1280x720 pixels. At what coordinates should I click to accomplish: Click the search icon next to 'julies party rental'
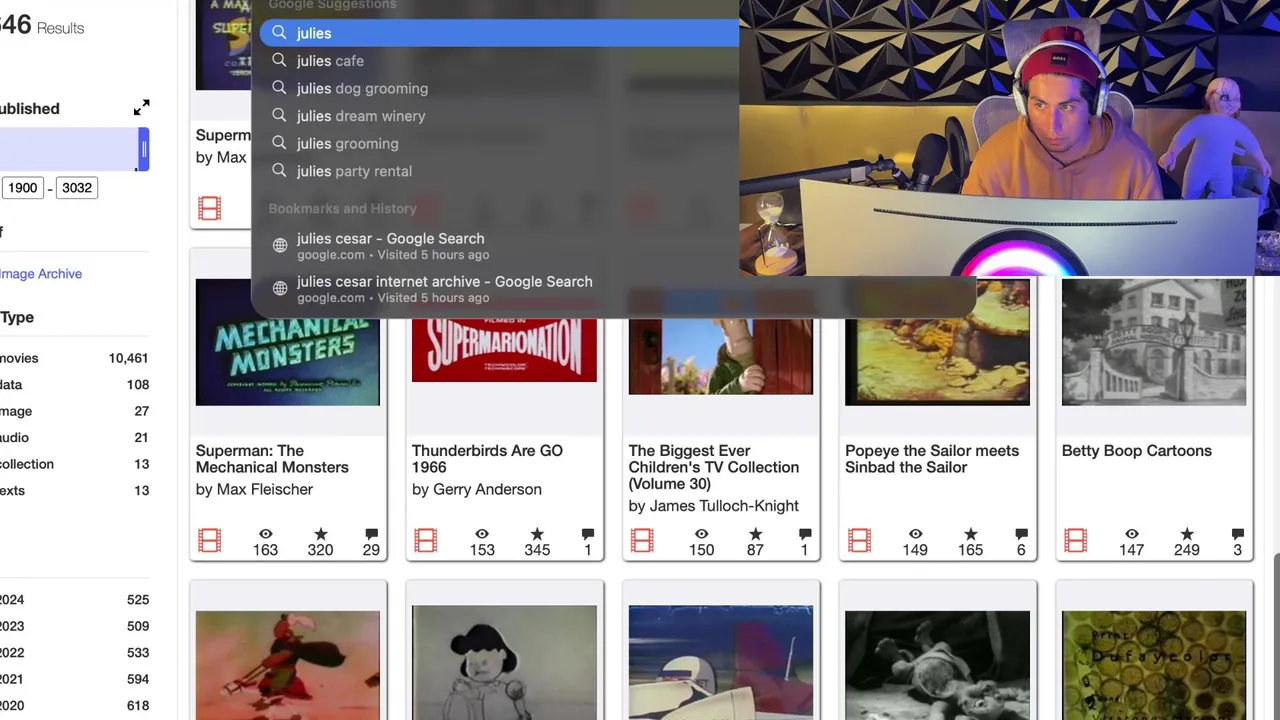[279, 170]
